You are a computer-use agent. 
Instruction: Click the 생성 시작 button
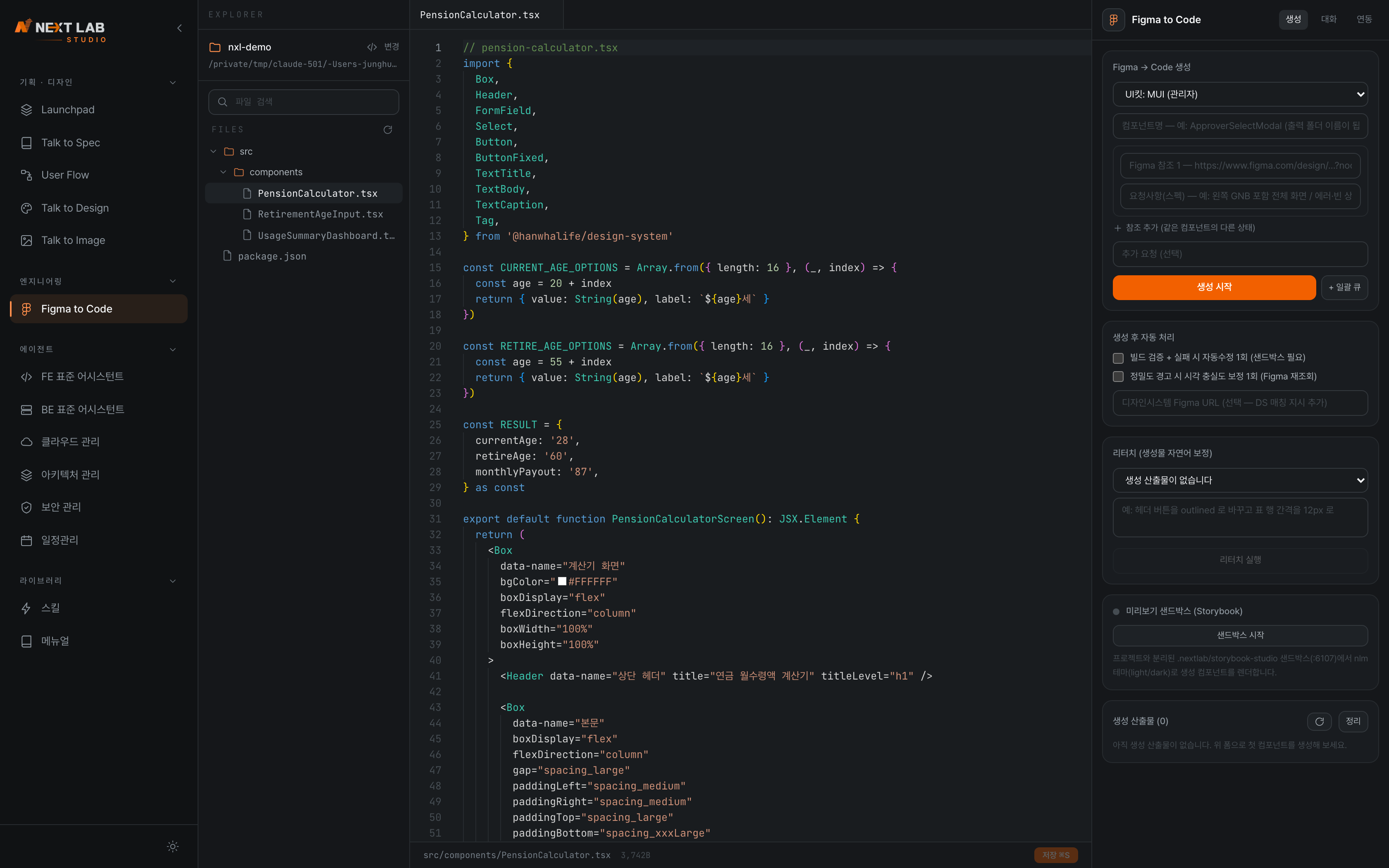click(x=1214, y=287)
